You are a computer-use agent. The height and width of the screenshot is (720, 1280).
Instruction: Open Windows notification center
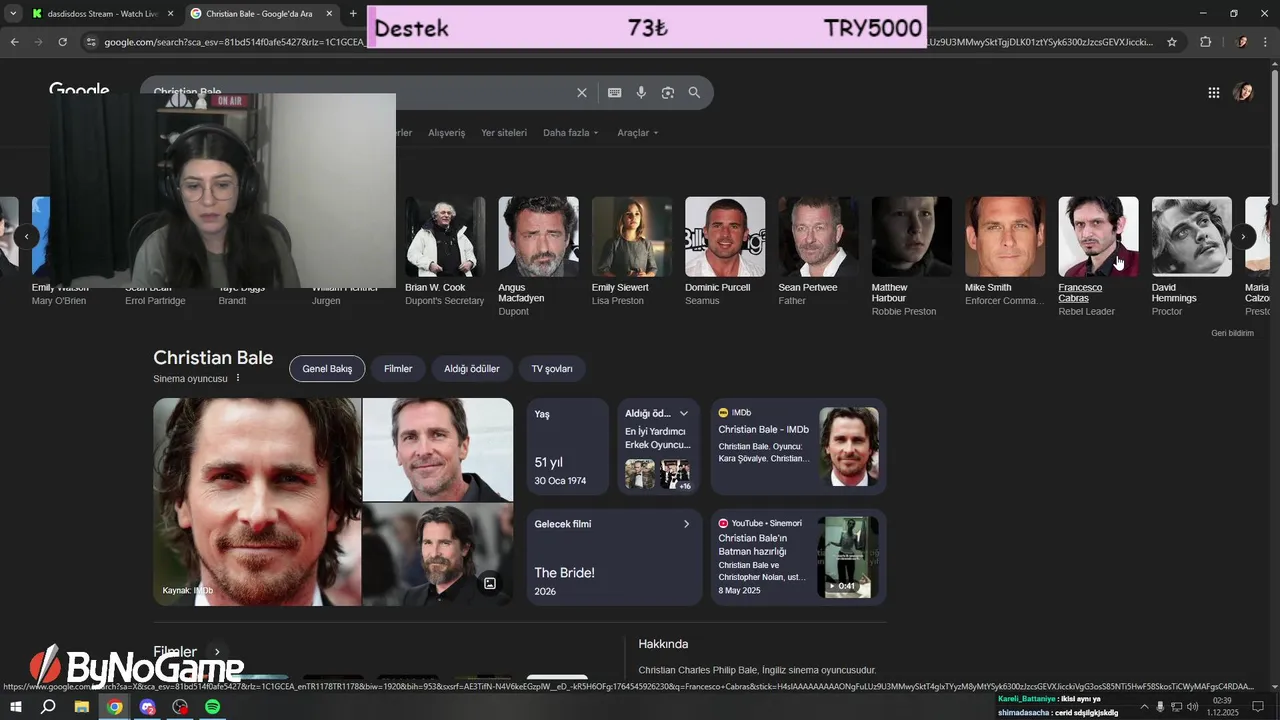click(x=1258, y=707)
